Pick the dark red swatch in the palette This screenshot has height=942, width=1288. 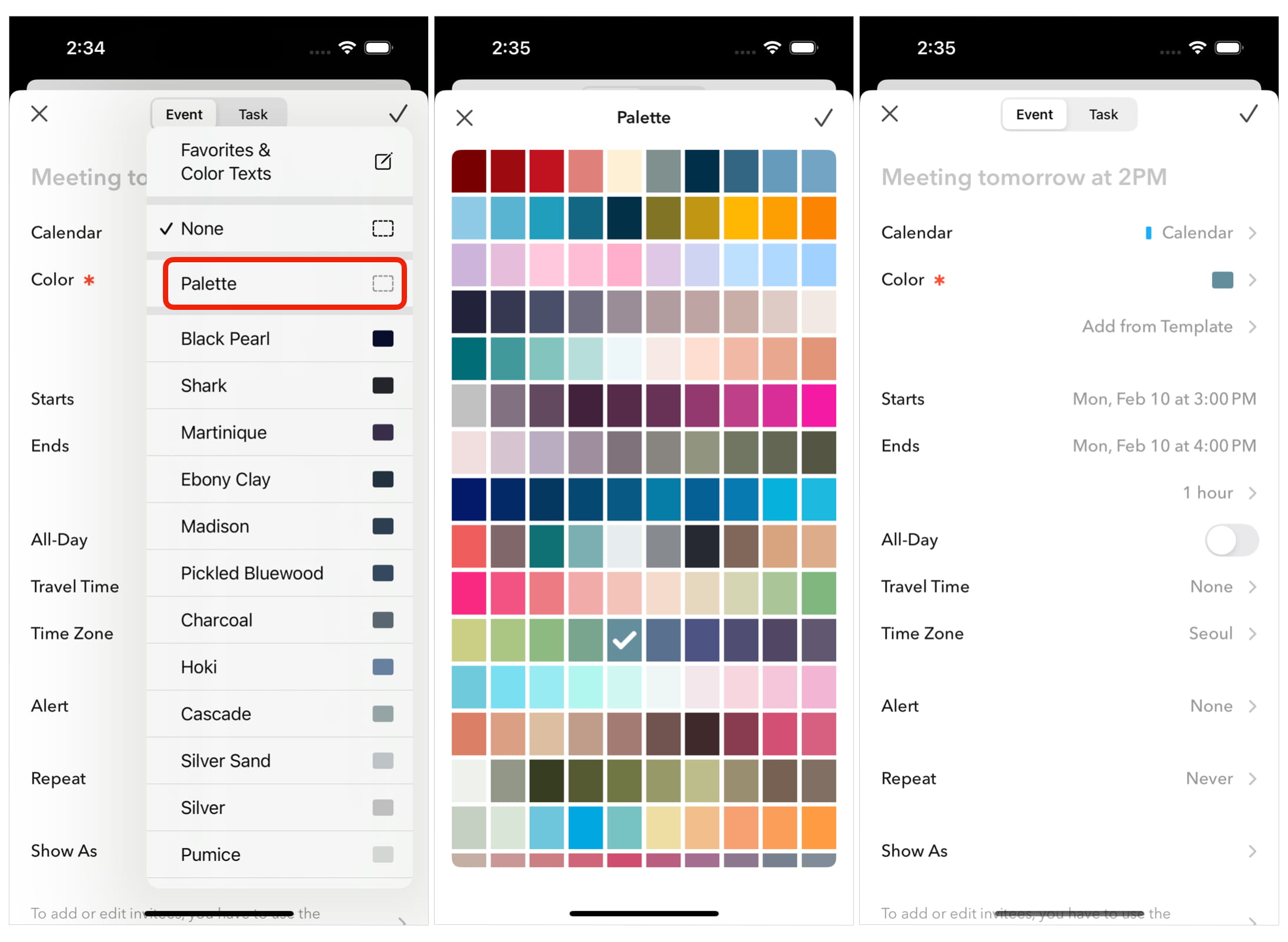click(x=468, y=171)
